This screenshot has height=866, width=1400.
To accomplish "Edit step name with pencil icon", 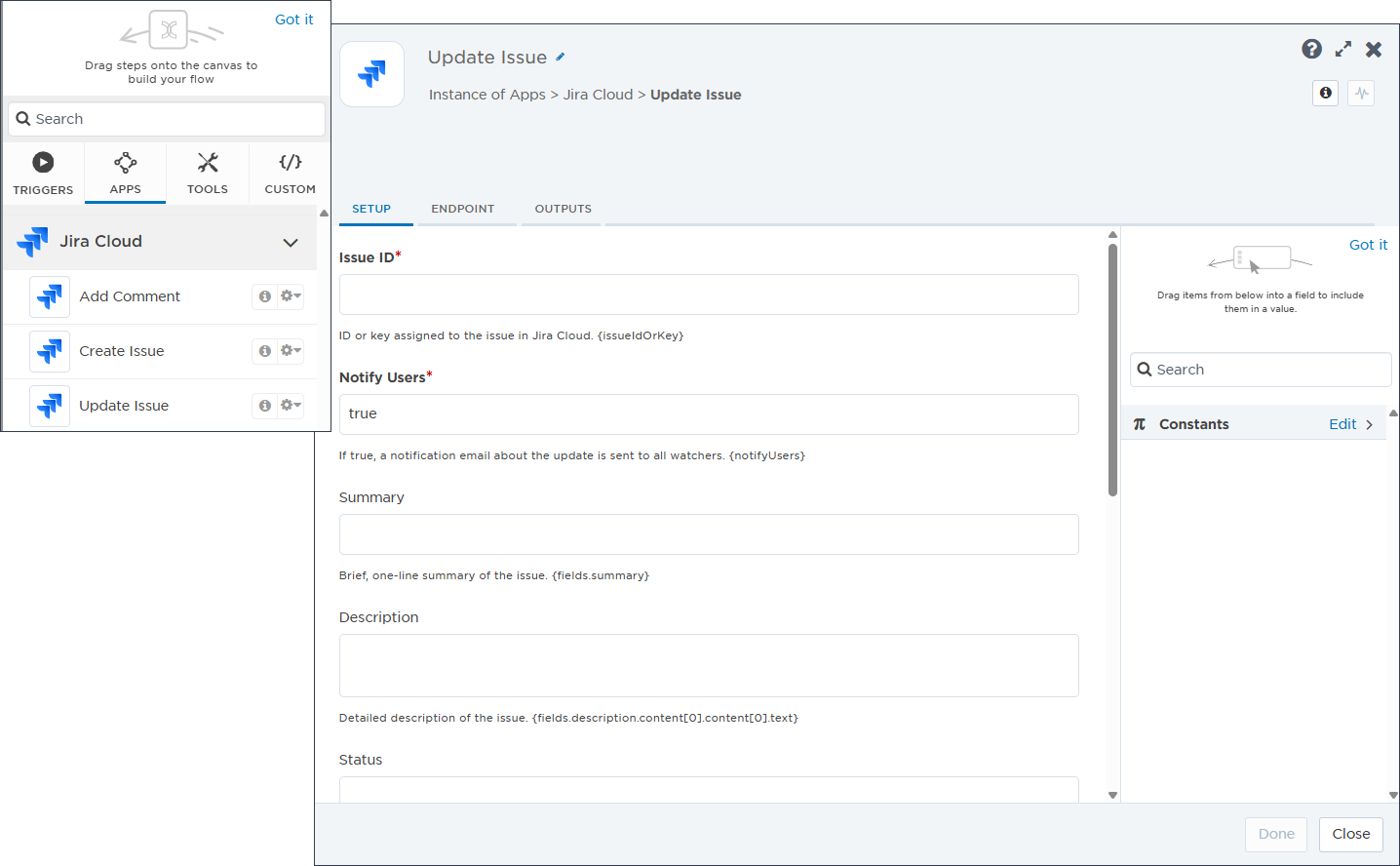I will tap(561, 57).
